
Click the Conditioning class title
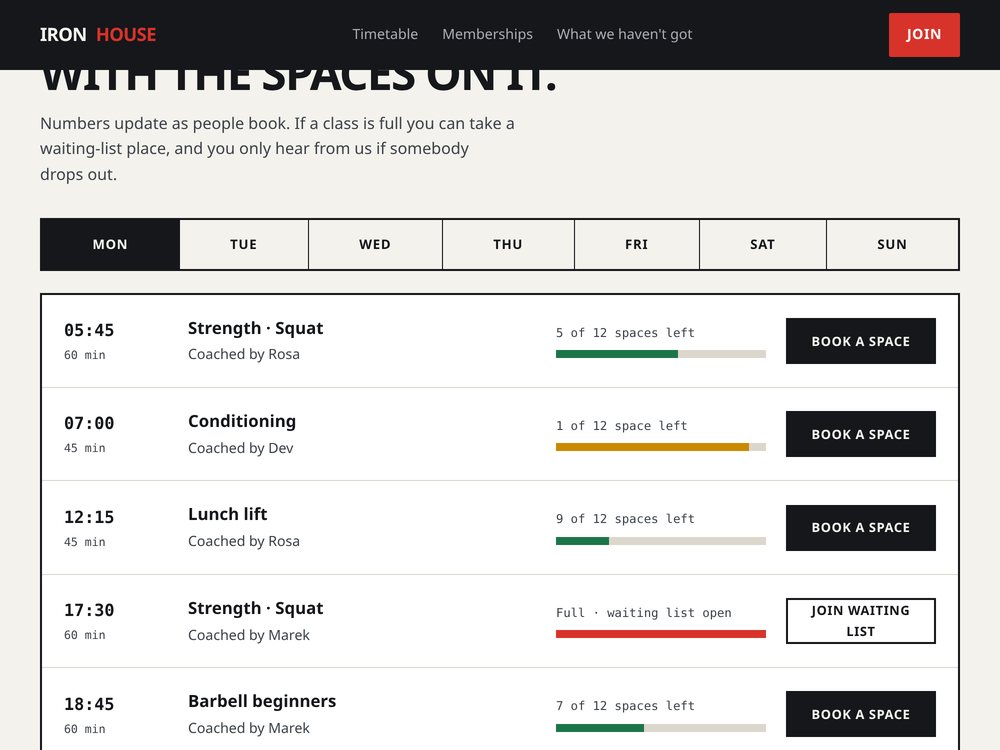coord(242,422)
